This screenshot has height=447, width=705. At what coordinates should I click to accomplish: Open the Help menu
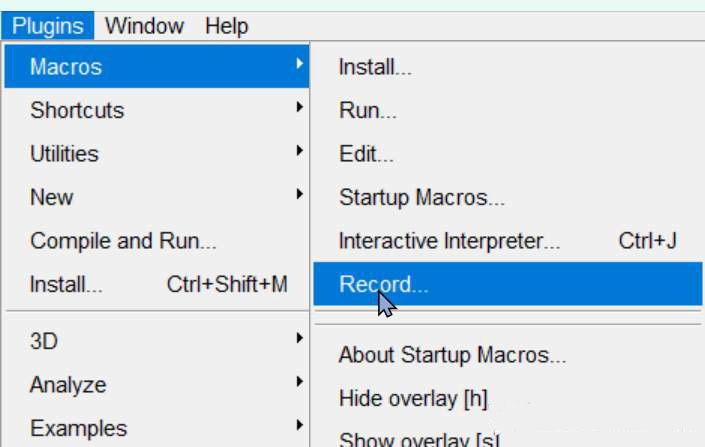[x=226, y=26]
